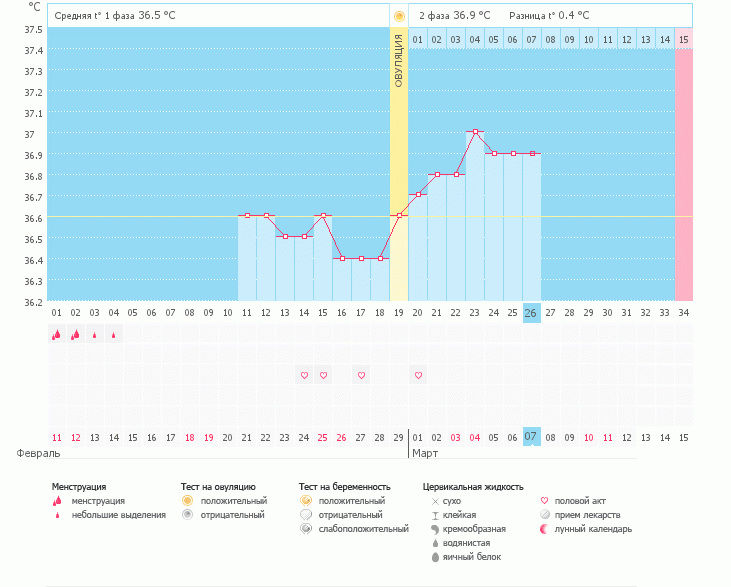The height and width of the screenshot is (587, 731).
Task: Click the intercourse heart on cycle day 14
Action: tap(304, 375)
